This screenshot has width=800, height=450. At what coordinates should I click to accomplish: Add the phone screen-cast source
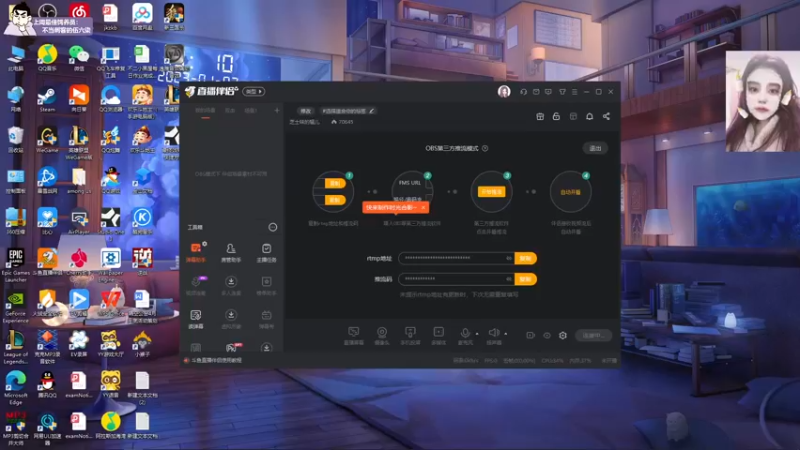(x=410, y=336)
